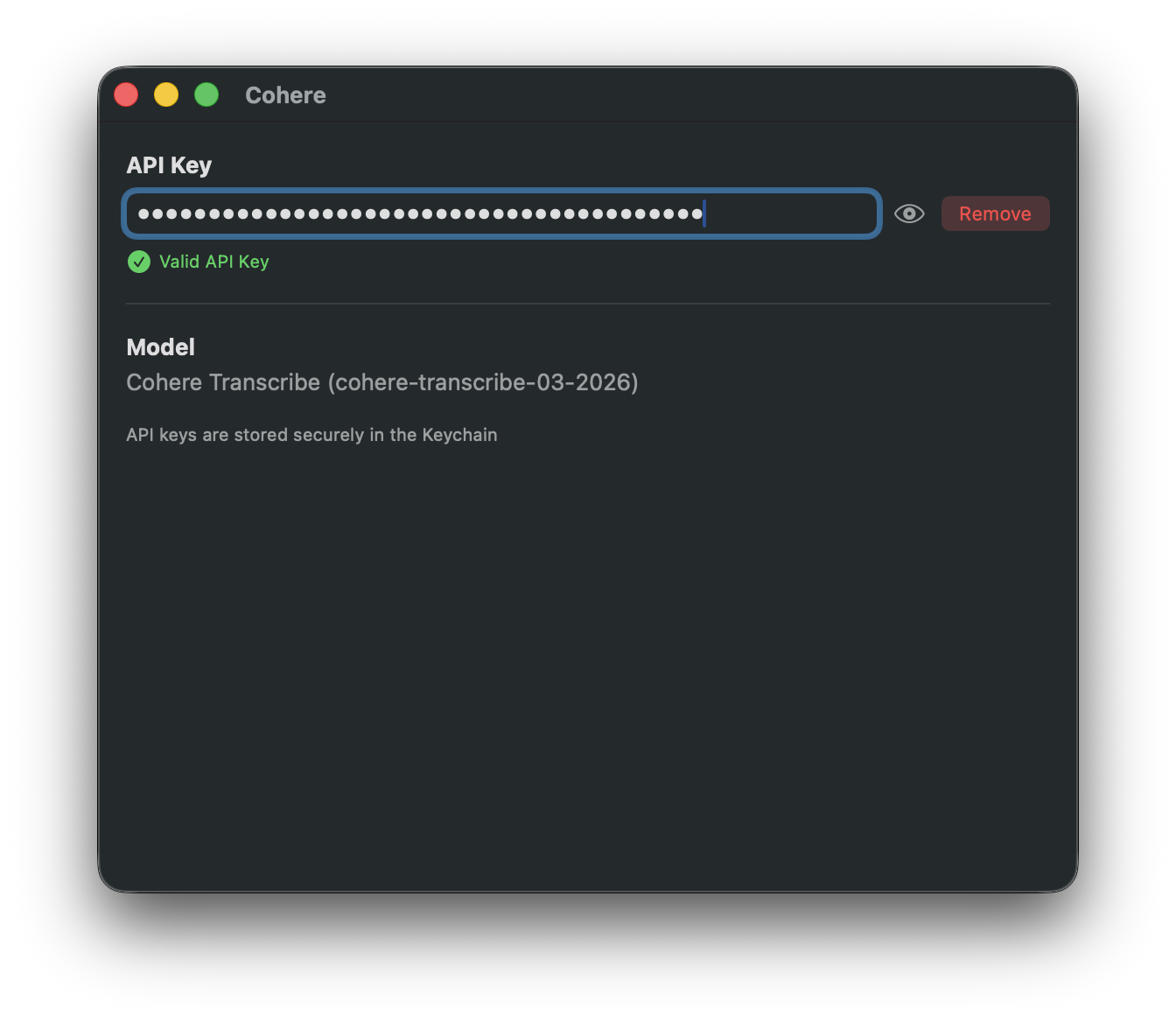Click the empty title bar area
The height and width of the screenshot is (1022, 1176).
(700, 94)
